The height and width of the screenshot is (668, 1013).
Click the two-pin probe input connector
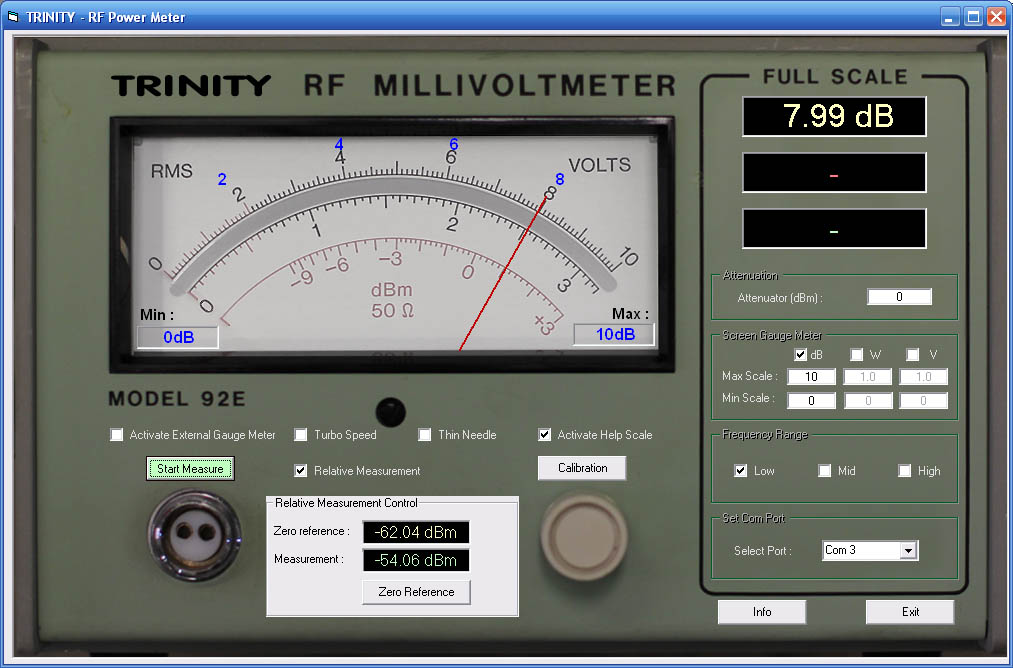[194, 535]
